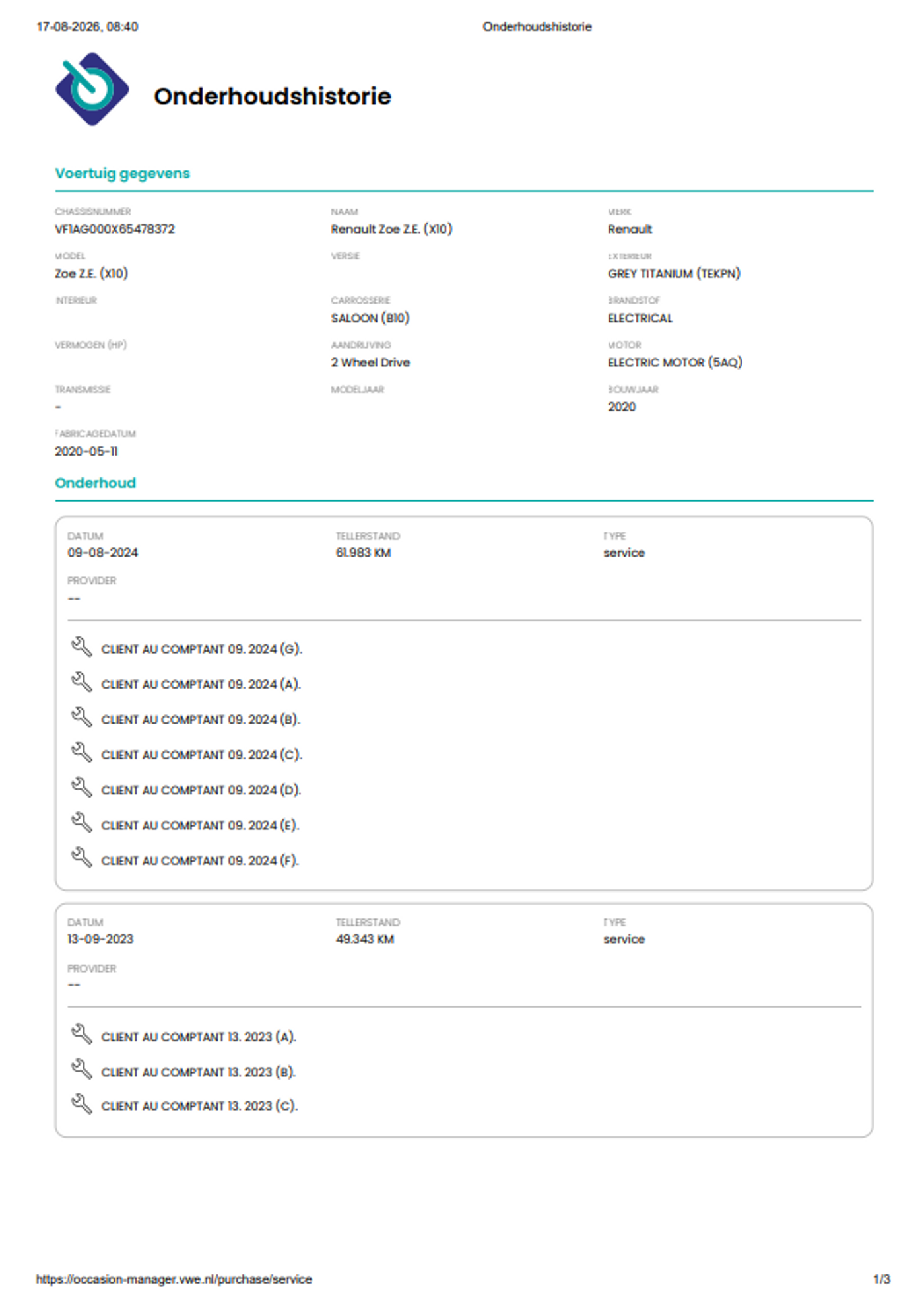Click the fuel value ELECTRICAL

(640, 318)
